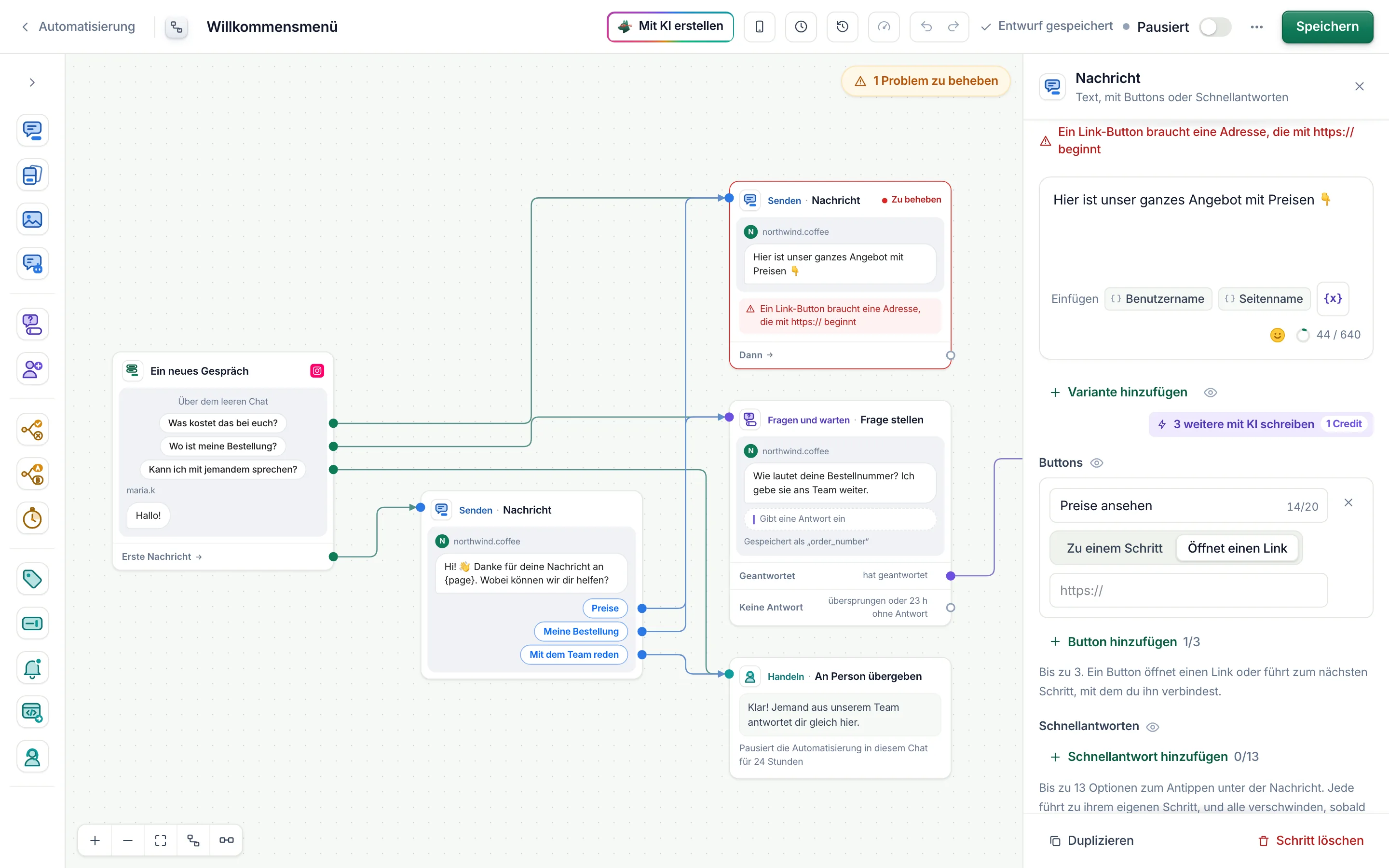Click the undo arrow

(x=926, y=27)
